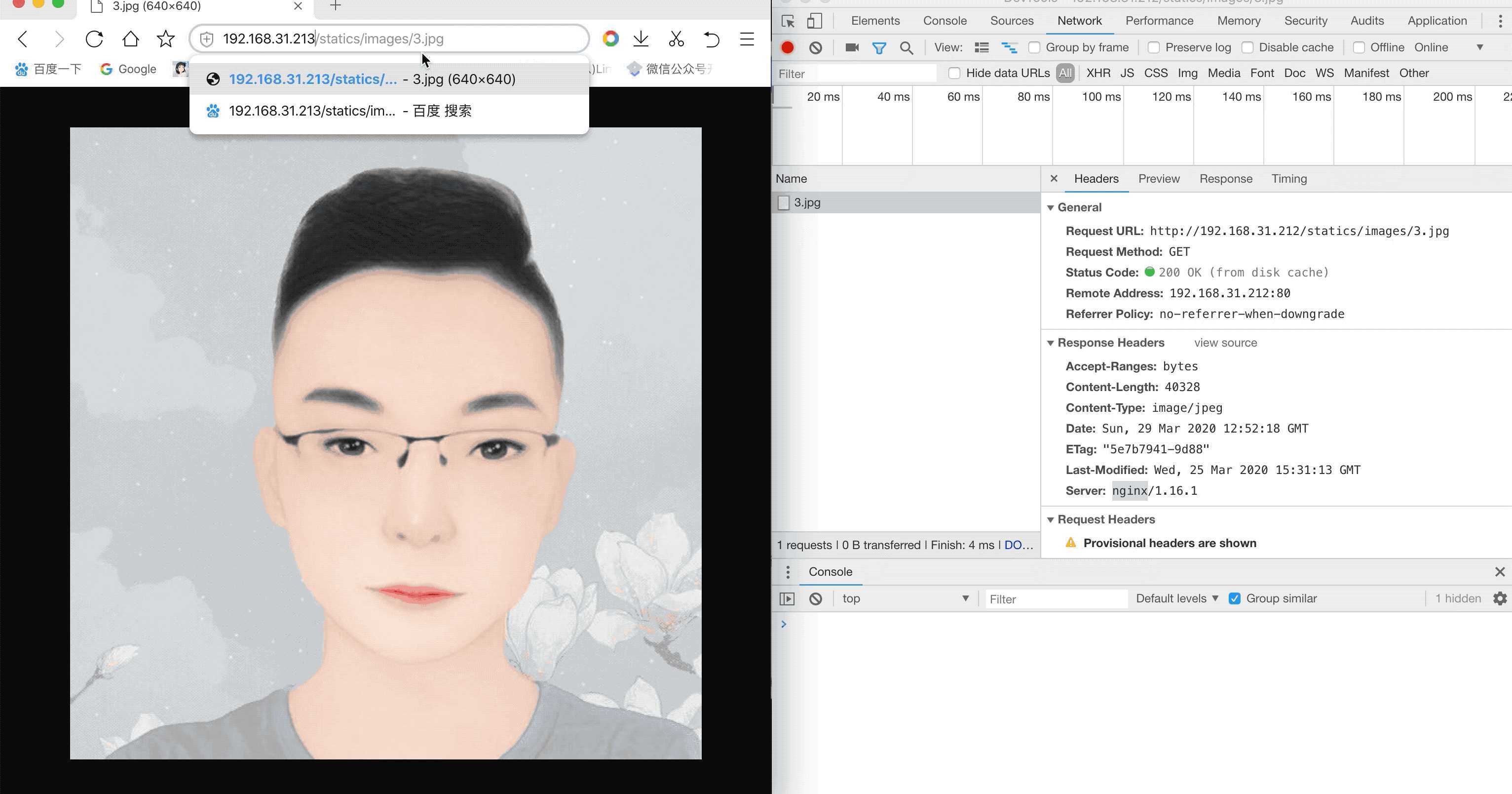Collapse the Response Headers section

[1051, 343]
